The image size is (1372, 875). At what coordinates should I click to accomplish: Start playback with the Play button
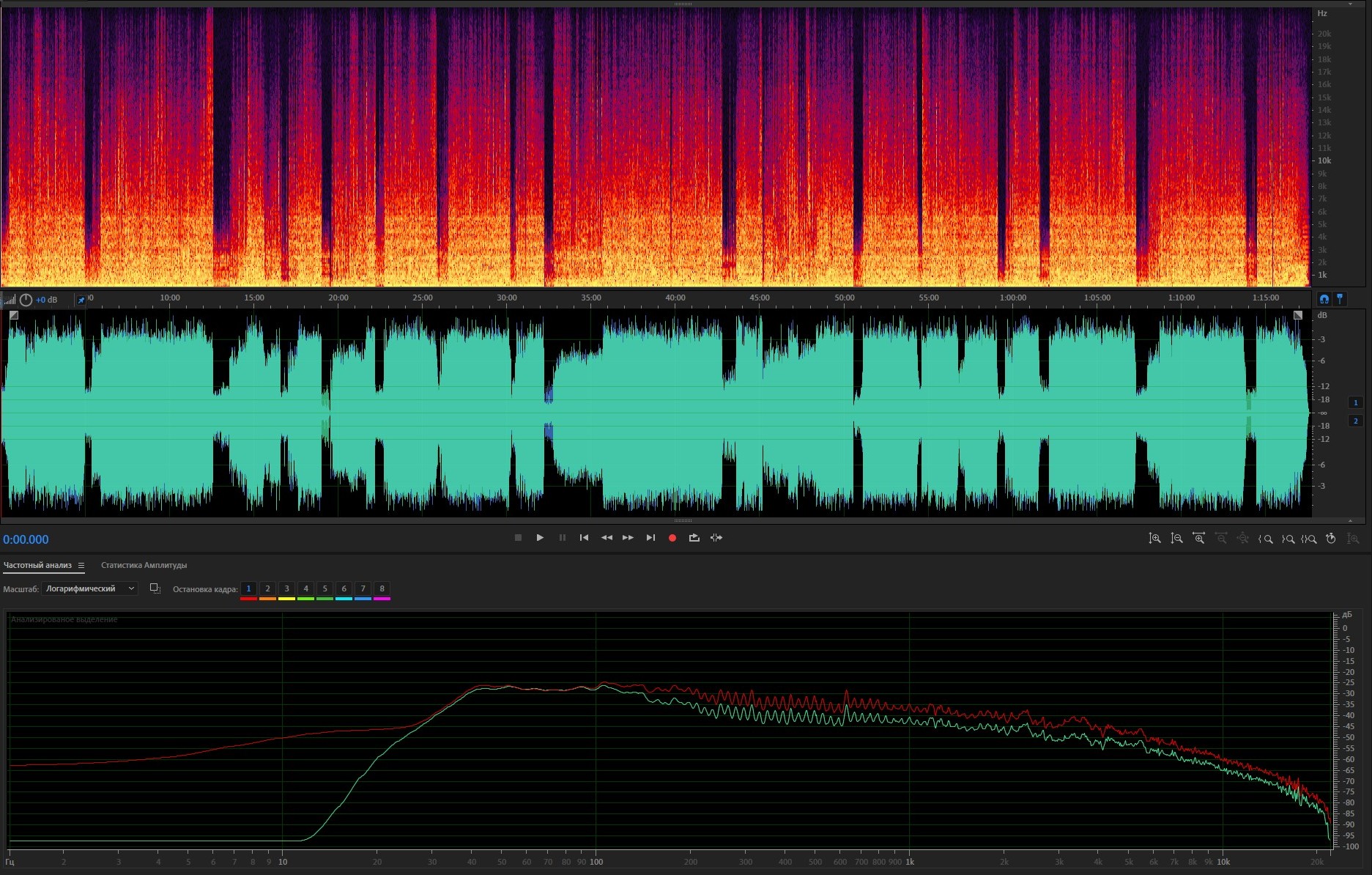pos(540,538)
